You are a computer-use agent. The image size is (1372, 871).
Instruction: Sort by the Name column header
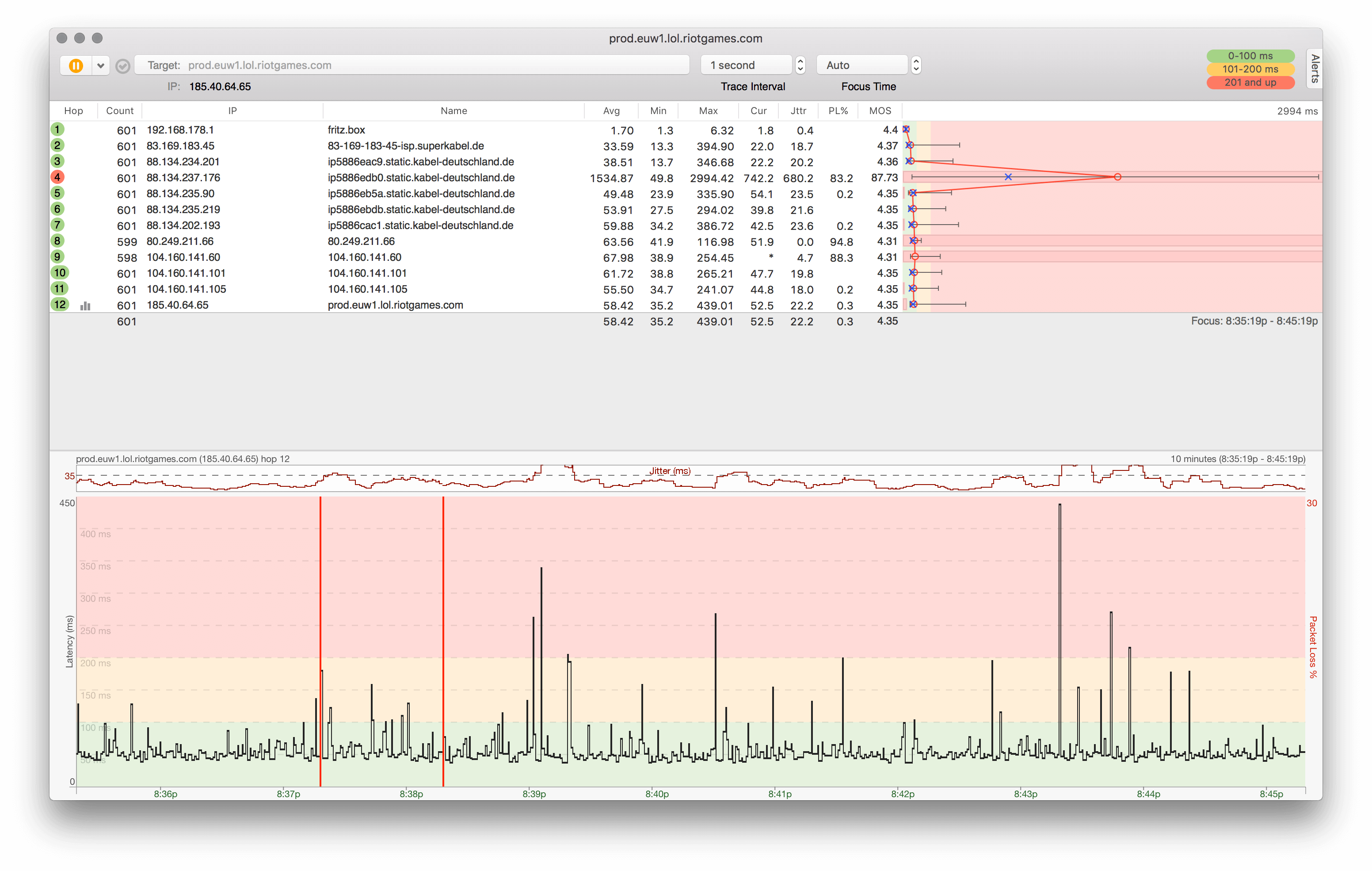pos(454,111)
